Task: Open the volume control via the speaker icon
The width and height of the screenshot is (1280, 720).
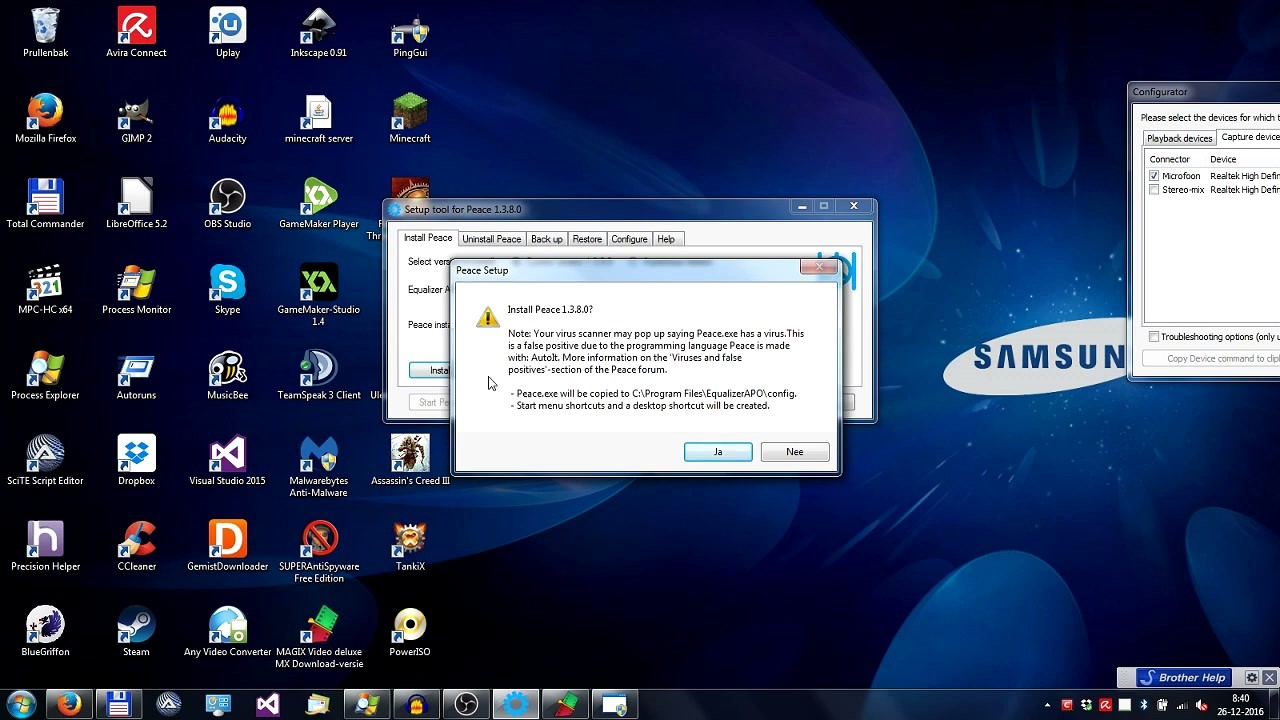Action: (1199, 704)
